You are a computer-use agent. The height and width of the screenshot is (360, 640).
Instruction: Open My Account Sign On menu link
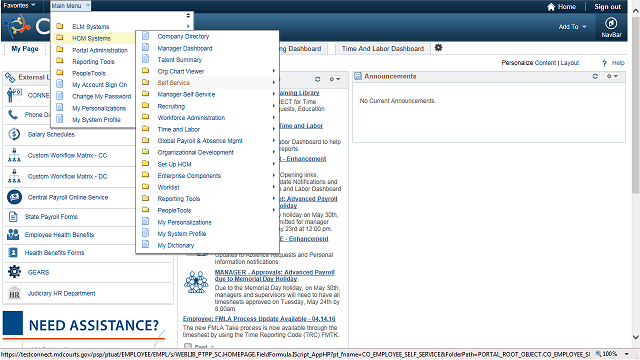pyautogui.click(x=100, y=85)
